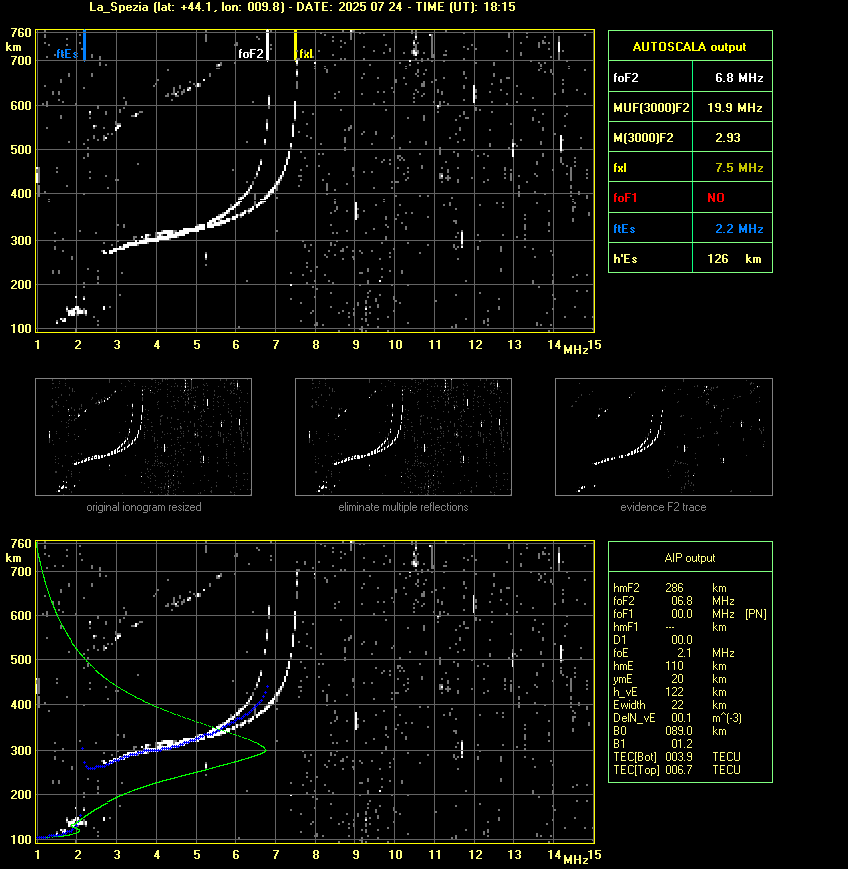848x869 pixels.
Task: Click the AIP output heading
Action: [x=690, y=558]
